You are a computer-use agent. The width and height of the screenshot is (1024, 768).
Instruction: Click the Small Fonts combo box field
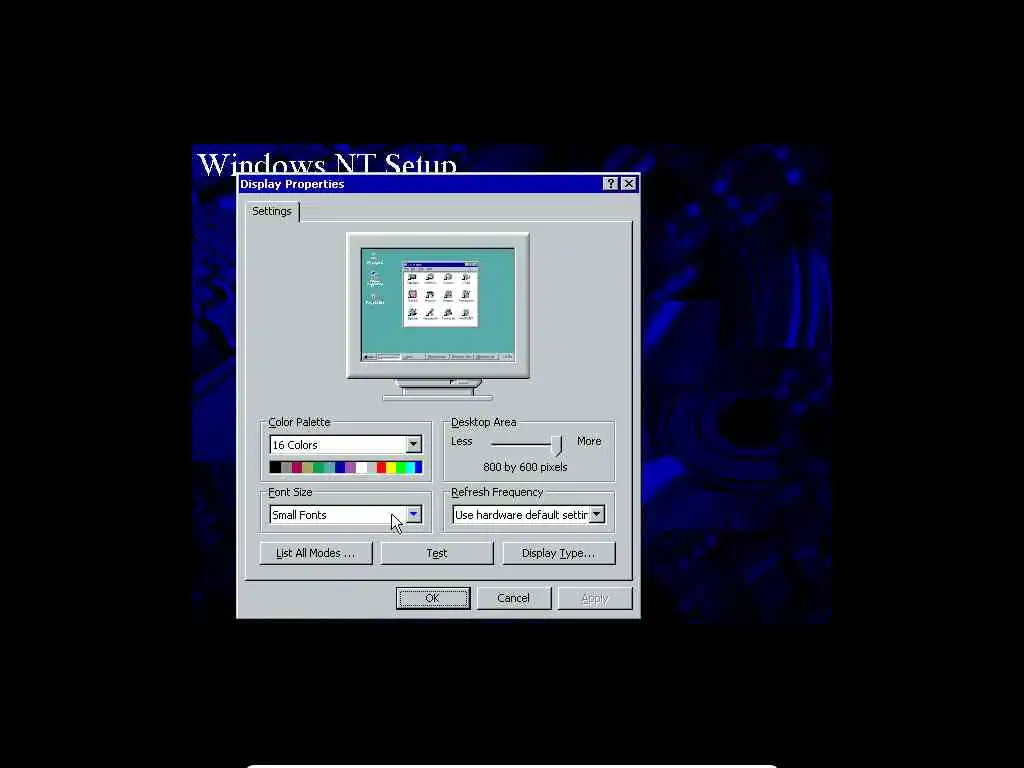tap(345, 515)
